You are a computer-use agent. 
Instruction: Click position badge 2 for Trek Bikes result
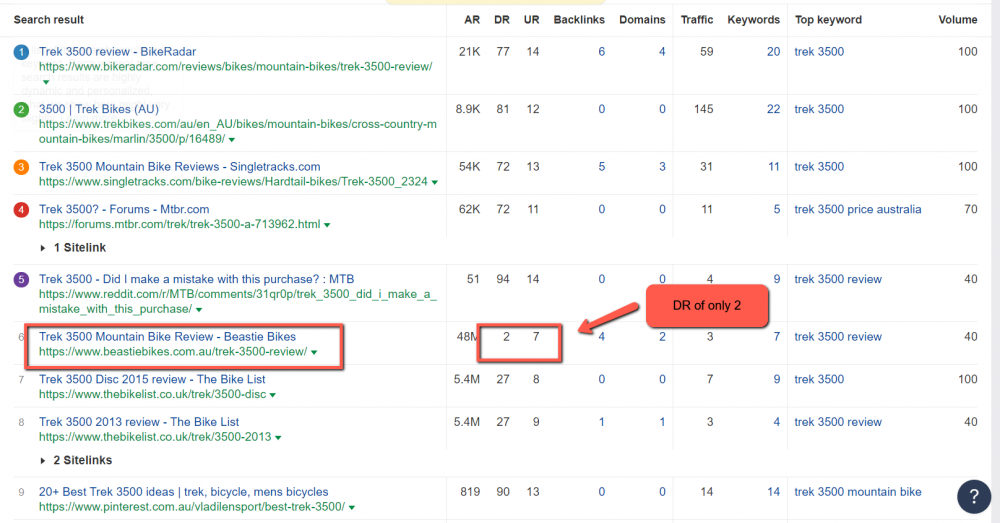[x=21, y=110]
